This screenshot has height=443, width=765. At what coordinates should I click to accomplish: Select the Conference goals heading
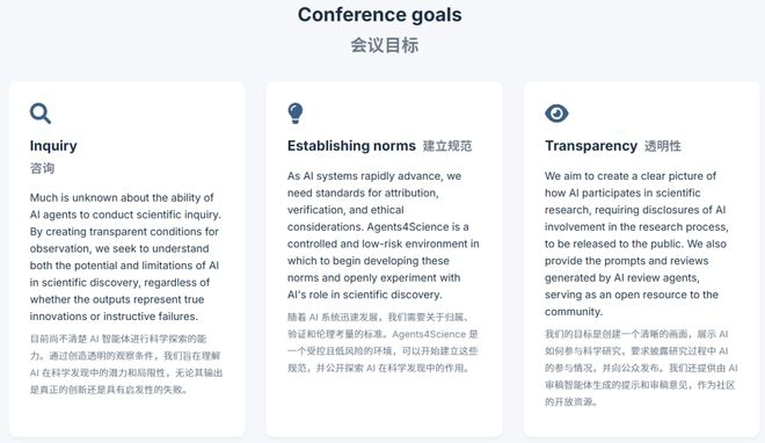pos(380,15)
